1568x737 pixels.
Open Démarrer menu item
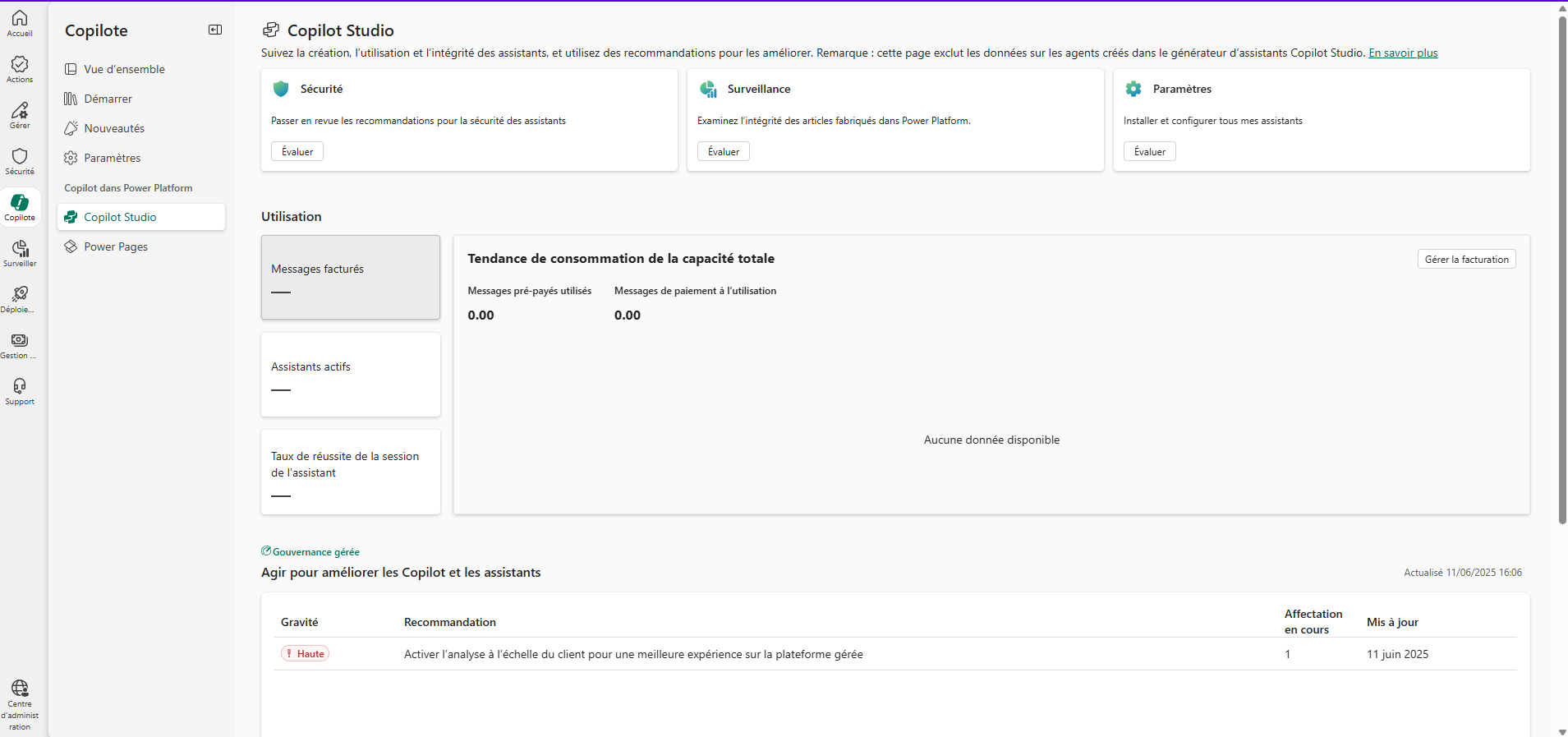(x=141, y=99)
